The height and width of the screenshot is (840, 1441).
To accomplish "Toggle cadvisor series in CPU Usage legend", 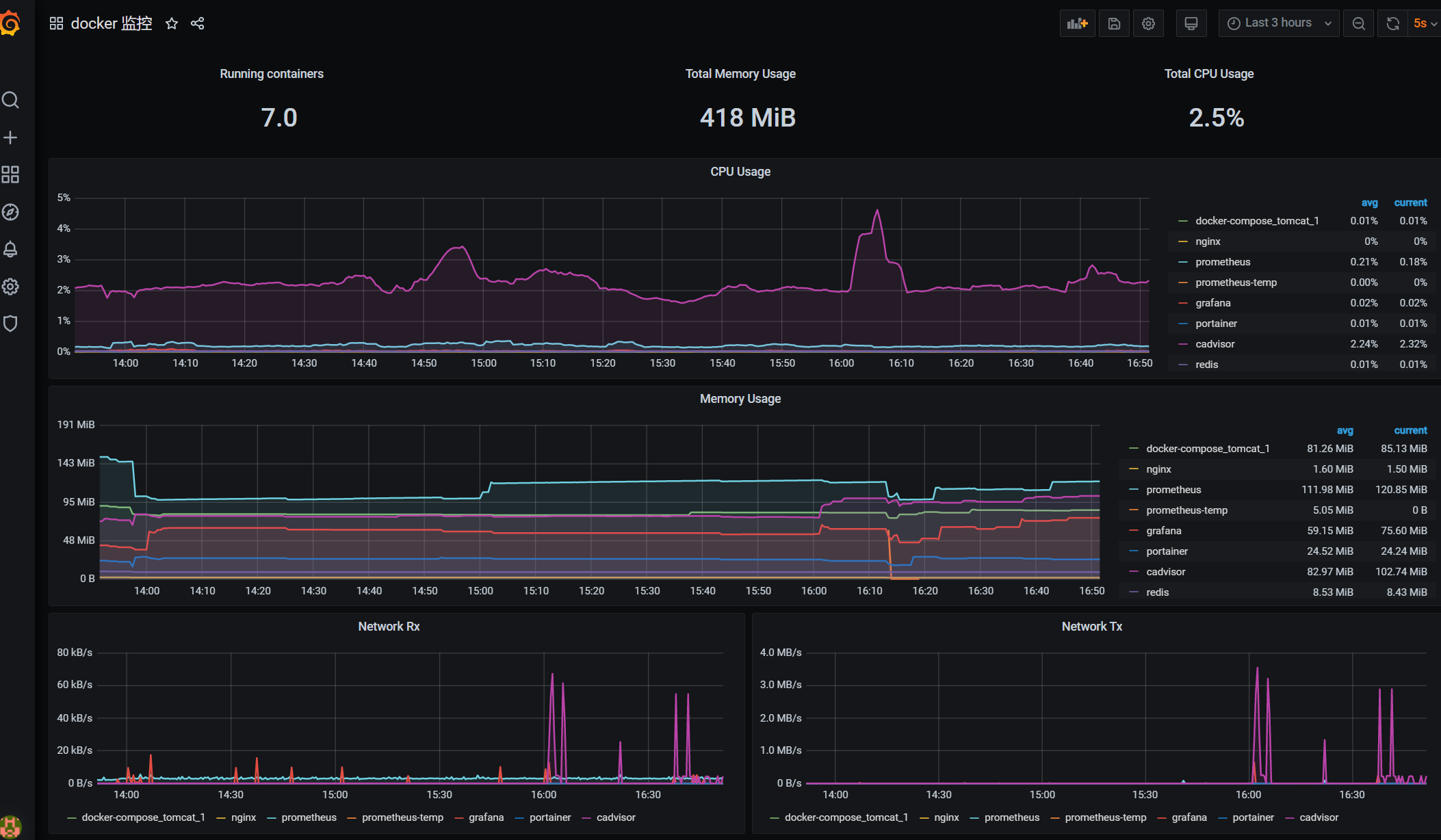I will point(1215,344).
